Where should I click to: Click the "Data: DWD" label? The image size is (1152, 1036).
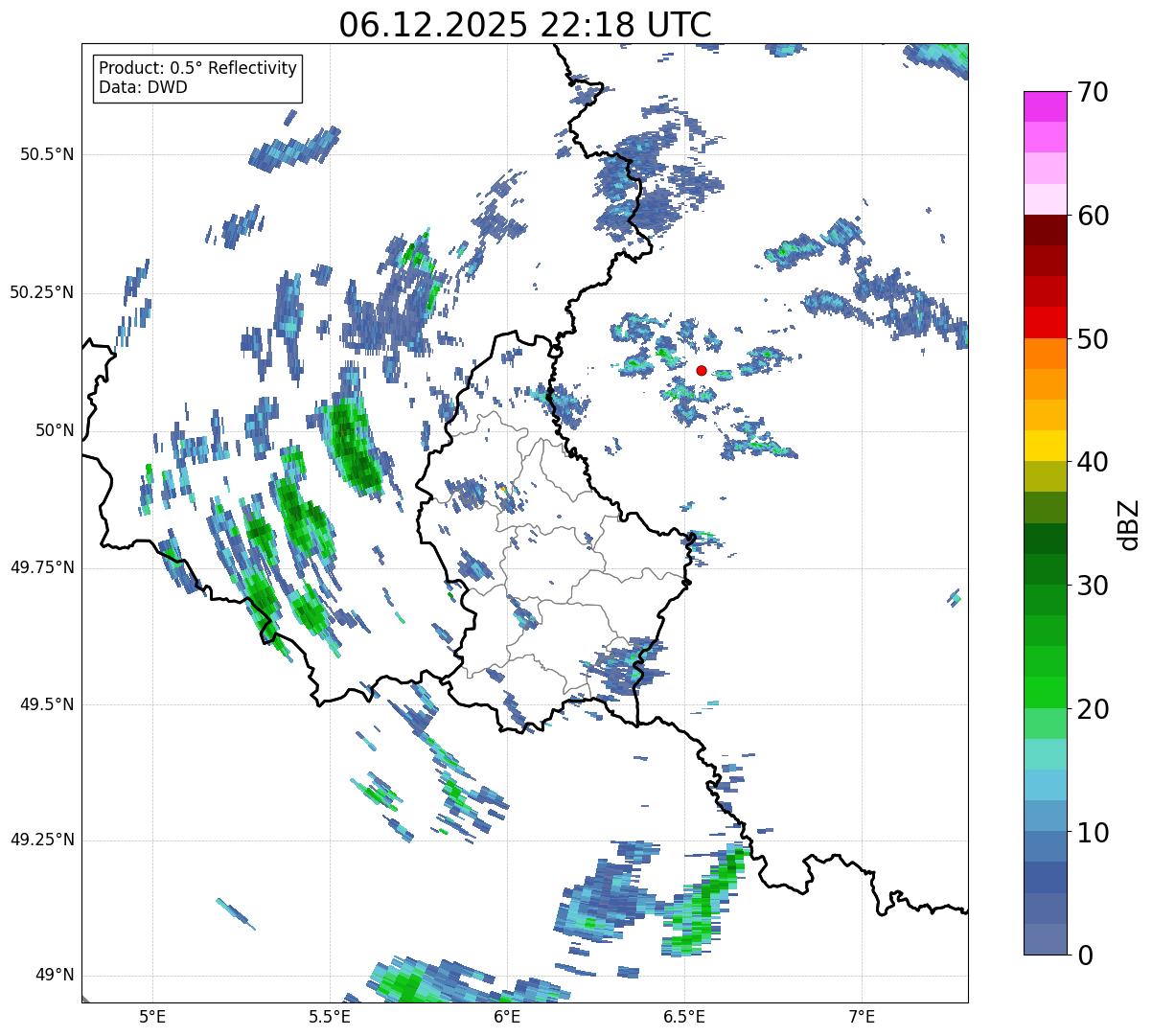[x=143, y=87]
